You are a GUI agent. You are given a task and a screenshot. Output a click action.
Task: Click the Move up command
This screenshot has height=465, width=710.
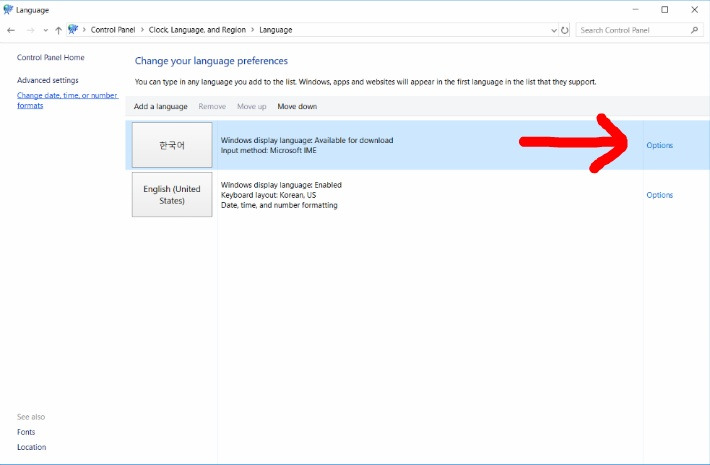click(x=252, y=106)
